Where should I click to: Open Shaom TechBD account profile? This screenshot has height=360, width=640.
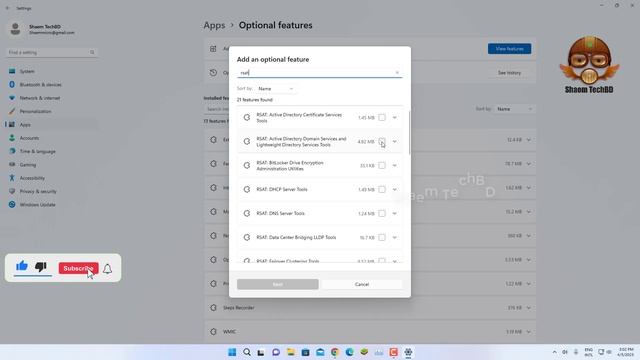[x=41, y=29]
